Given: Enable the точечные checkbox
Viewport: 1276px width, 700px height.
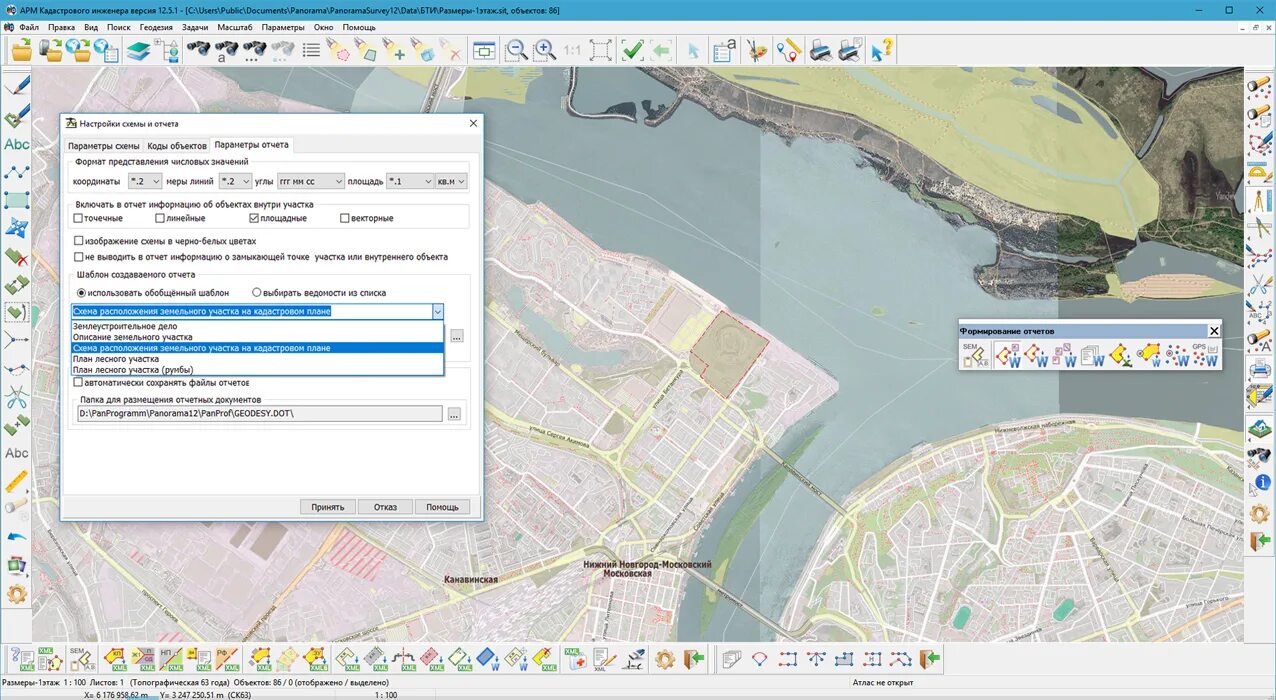Looking at the screenshot, I should (78, 218).
